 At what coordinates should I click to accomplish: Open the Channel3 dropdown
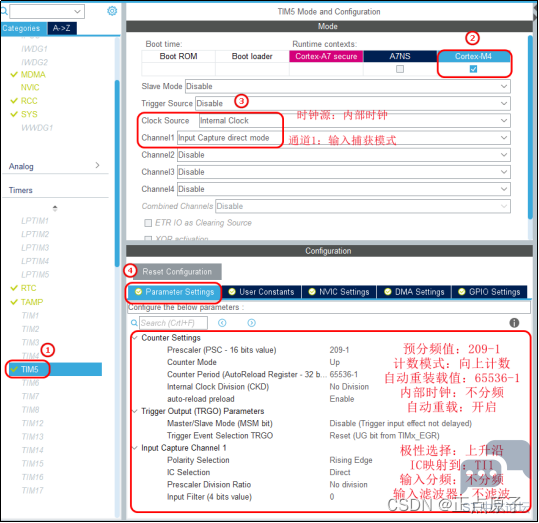(x=343, y=172)
